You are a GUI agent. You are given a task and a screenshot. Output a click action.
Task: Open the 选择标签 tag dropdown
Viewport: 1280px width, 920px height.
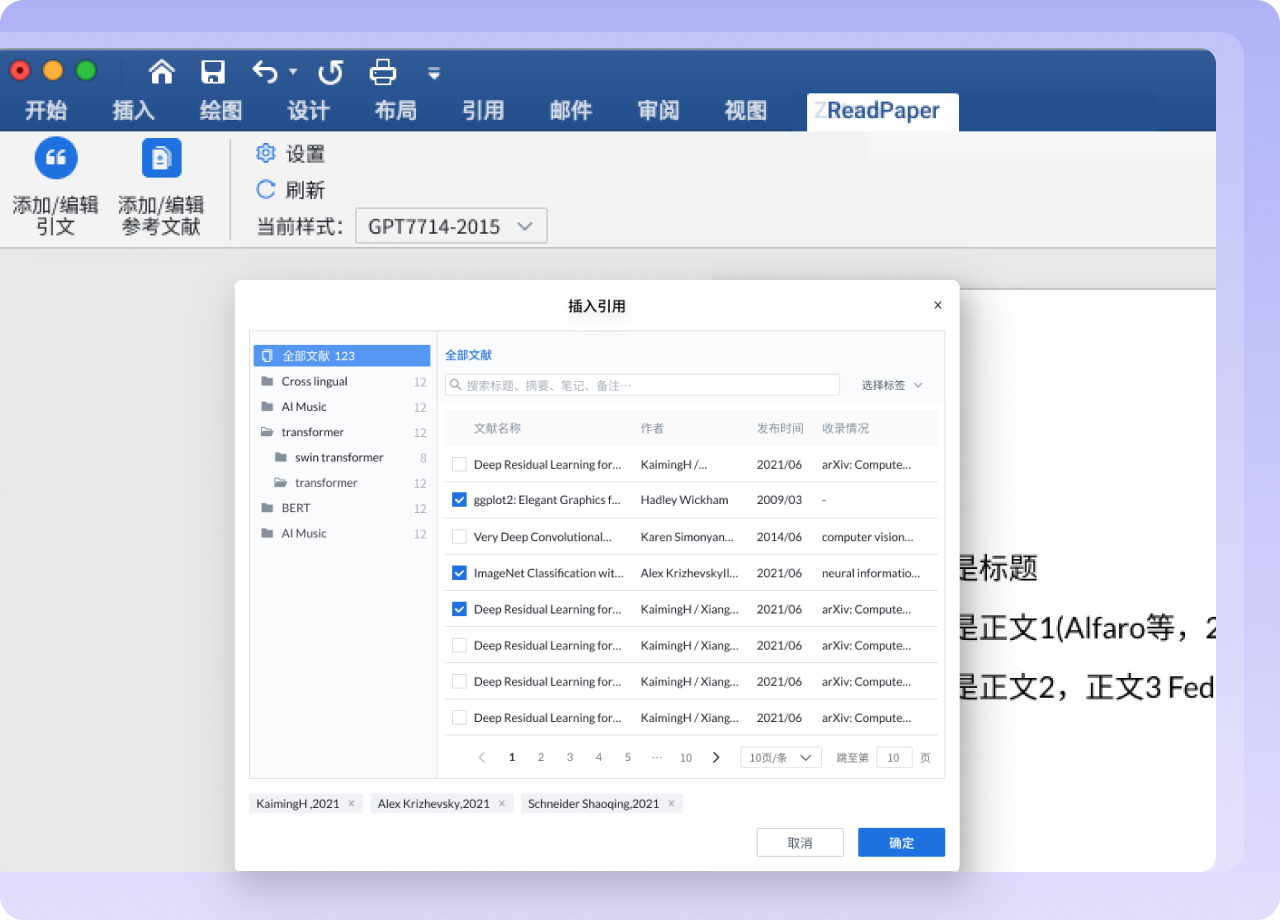(889, 384)
